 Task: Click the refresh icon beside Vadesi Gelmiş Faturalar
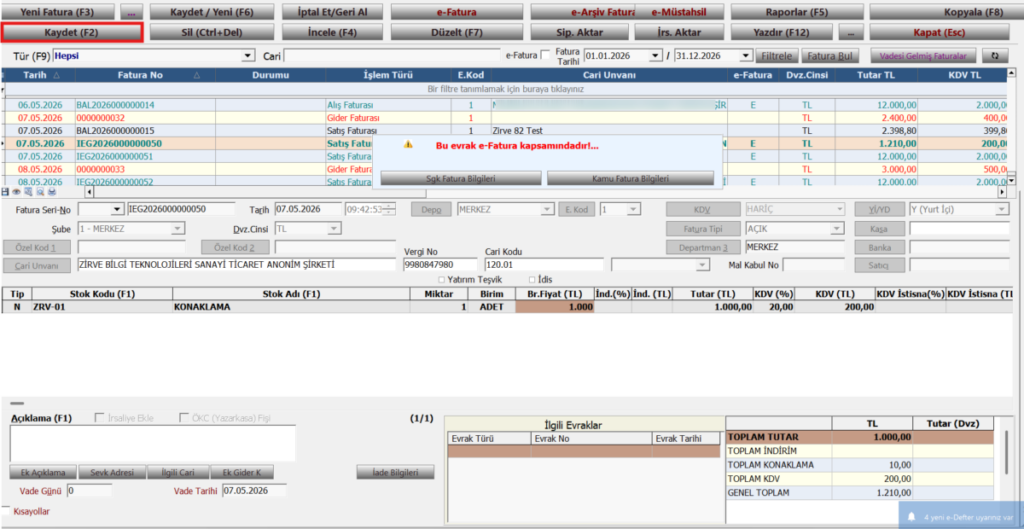[995, 56]
